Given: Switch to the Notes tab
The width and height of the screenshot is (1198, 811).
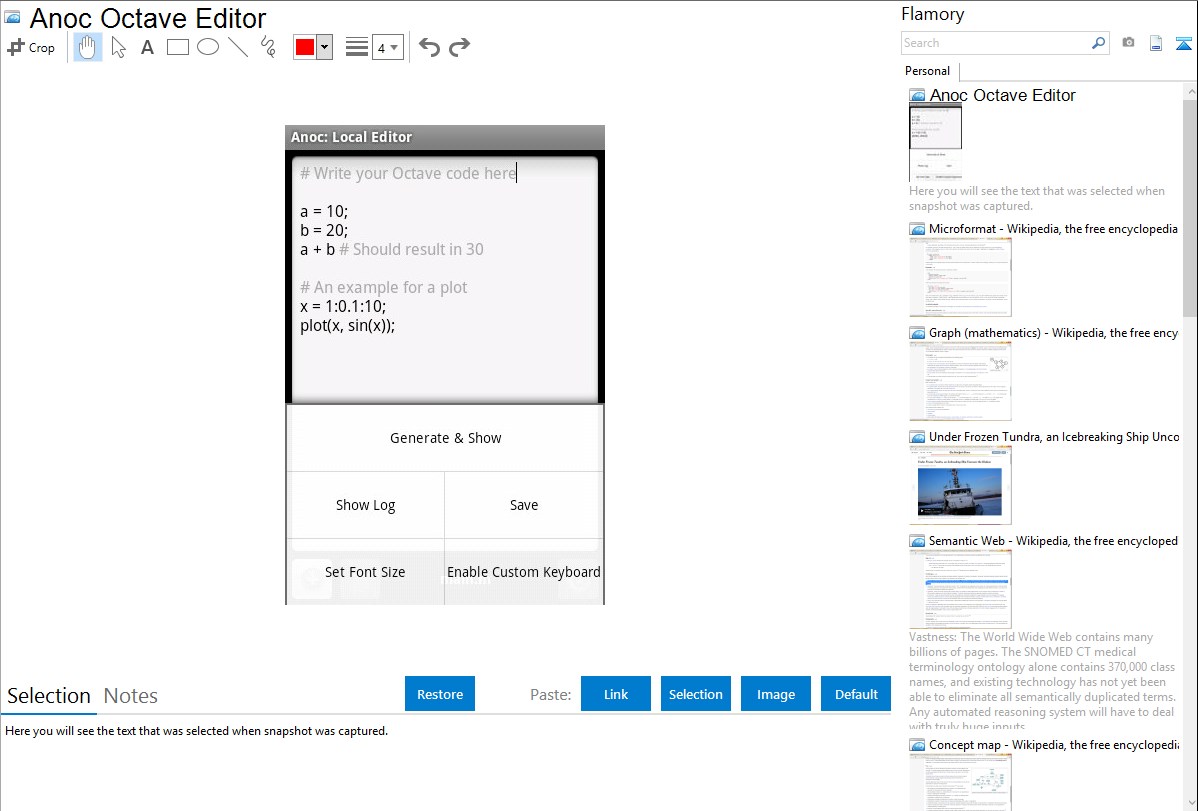Looking at the screenshot, I should 131,696.
